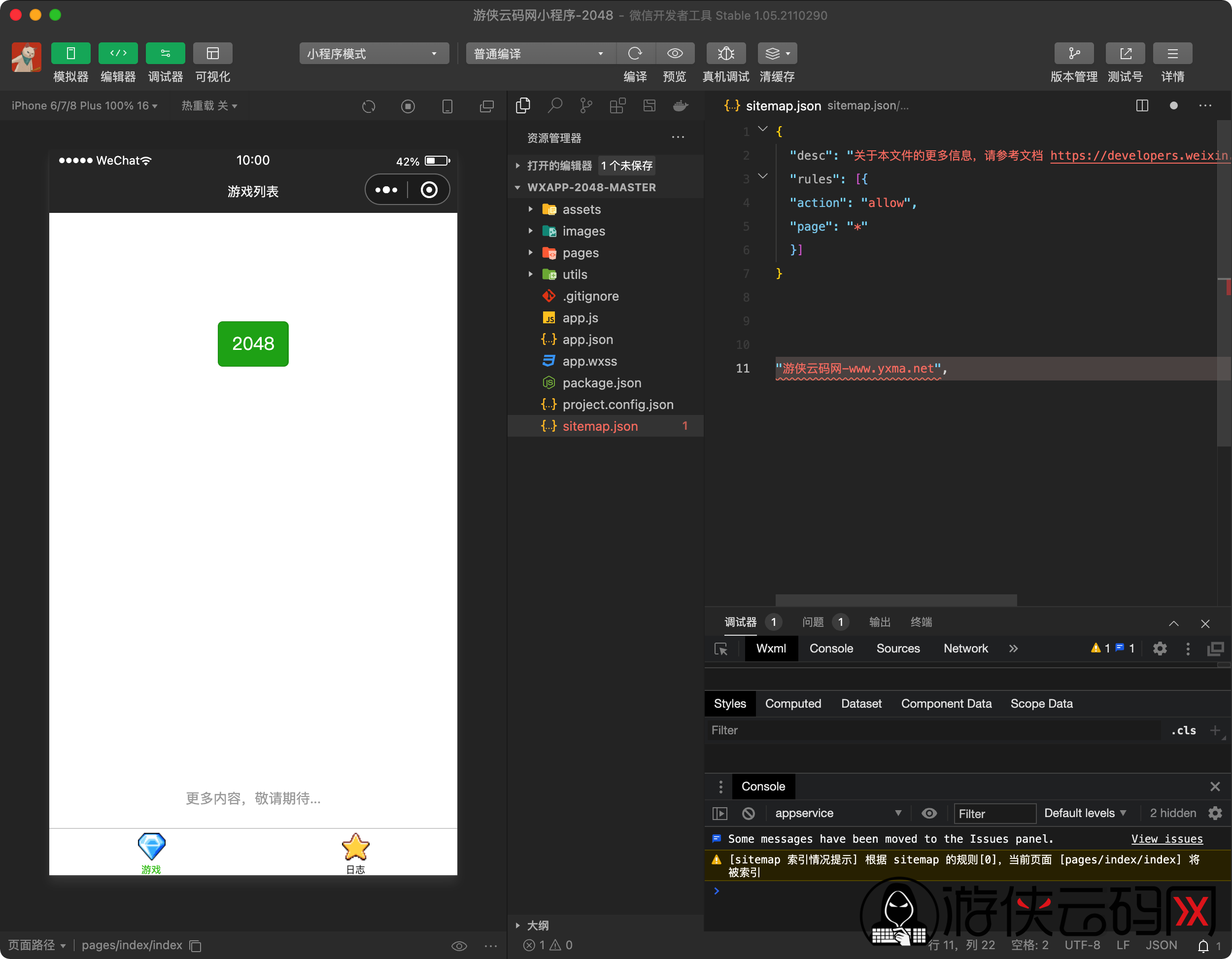The image size is (1232, 959).
Task: Expand the pages folder
Action: [x=606, y=253]
